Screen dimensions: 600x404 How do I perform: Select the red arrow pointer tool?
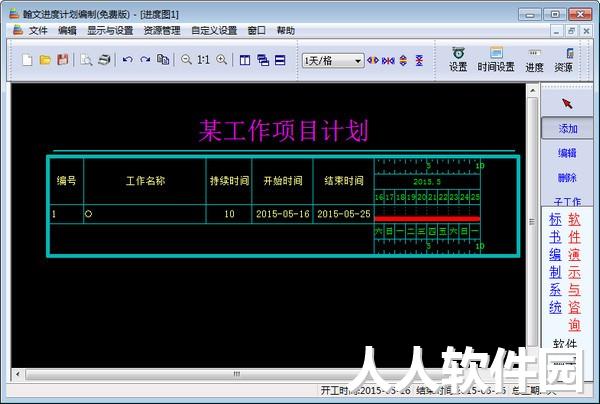point(567,104)
